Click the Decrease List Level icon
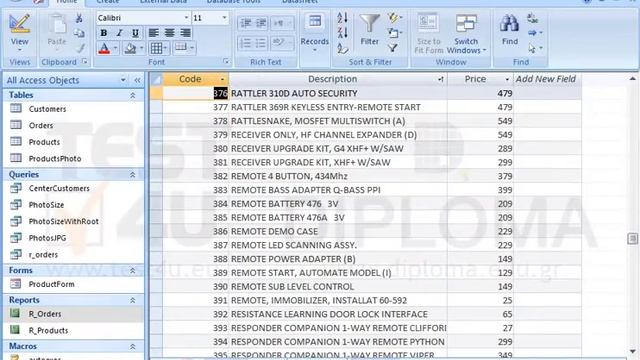640x360 pixels. 246,23
